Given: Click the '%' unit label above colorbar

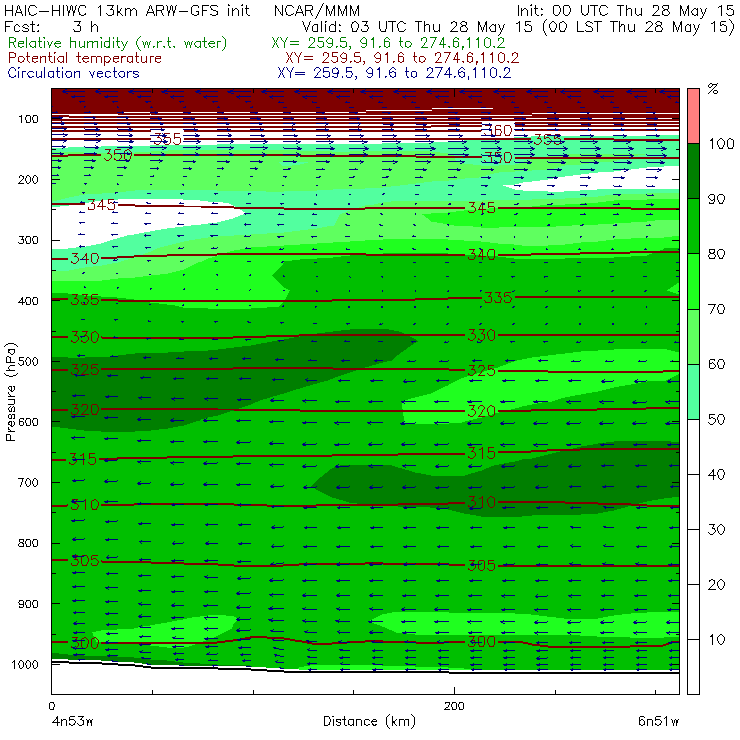Looking at the screenshot, I should coord(713,89).
